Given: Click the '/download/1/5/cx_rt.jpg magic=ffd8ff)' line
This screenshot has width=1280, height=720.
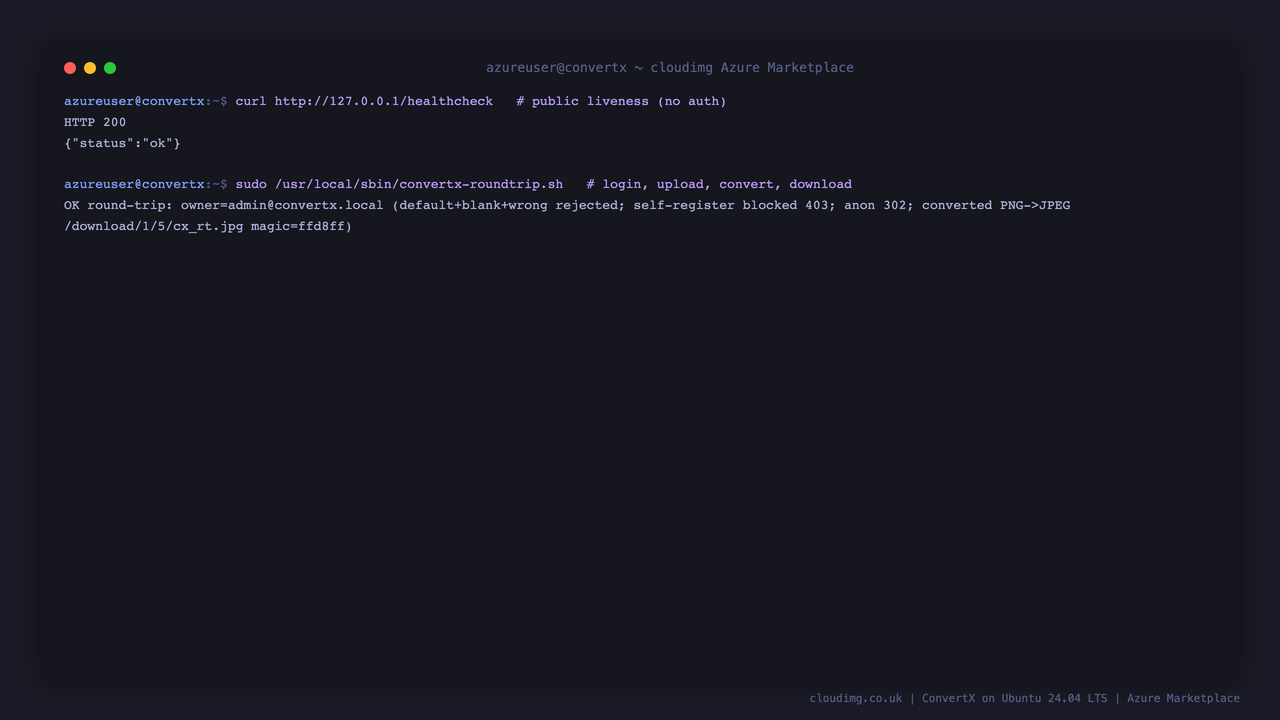Looking at the screenshot, I should (208, 226).
